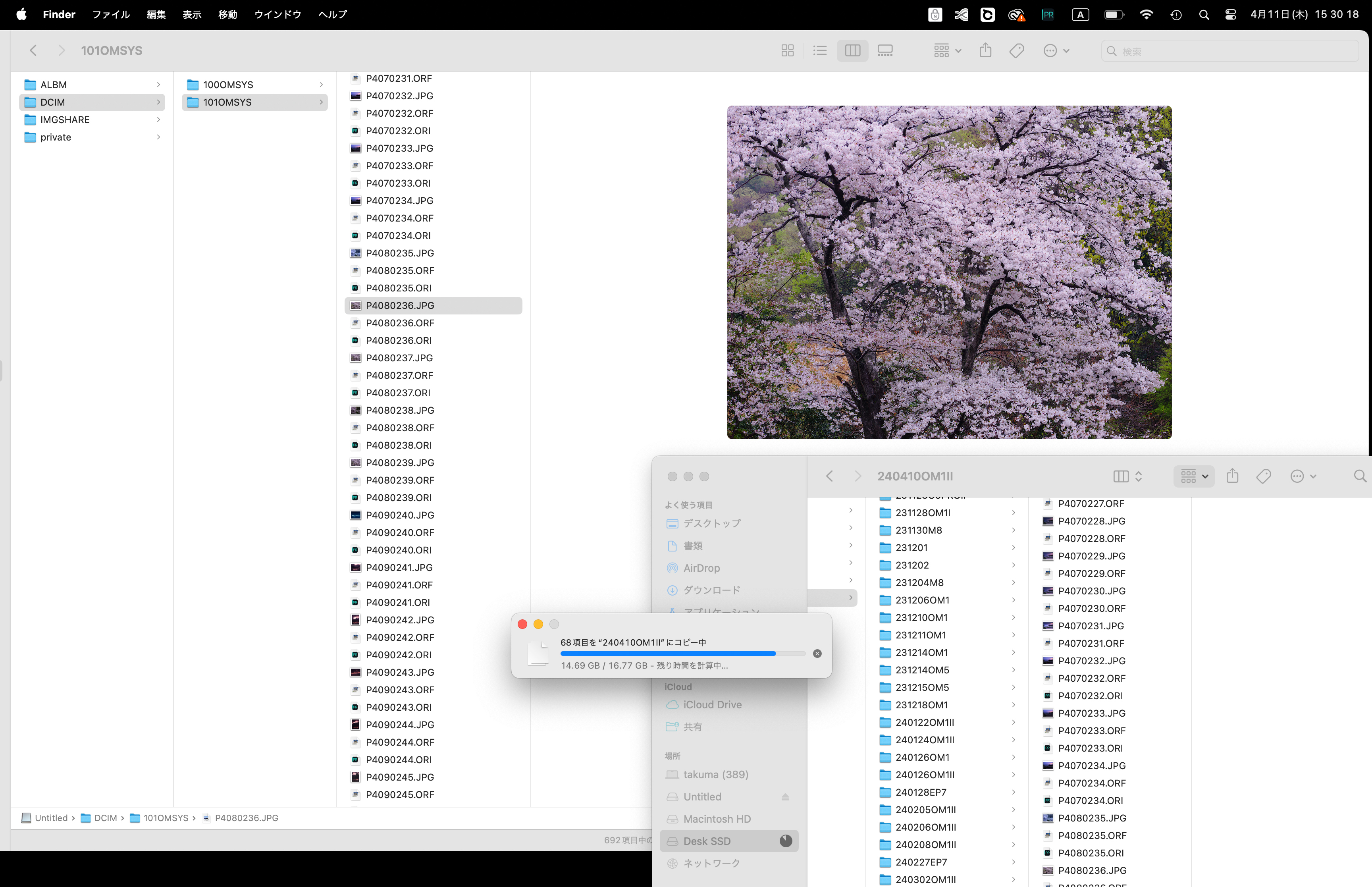The image size is (1372, 887).
Task: Expand the 231202 folder chevron
Action: pyautogui.click(x=1013, y=565)
